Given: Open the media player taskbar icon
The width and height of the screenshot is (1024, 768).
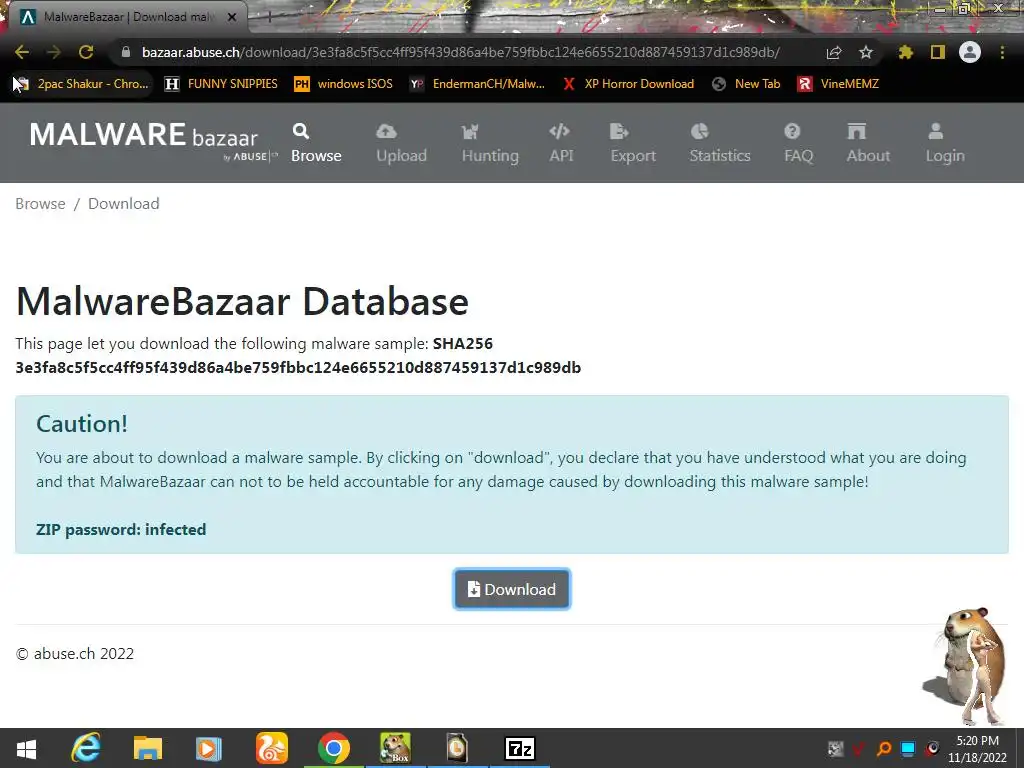Looking at the screenshot, I should click(x=209, y=748).
